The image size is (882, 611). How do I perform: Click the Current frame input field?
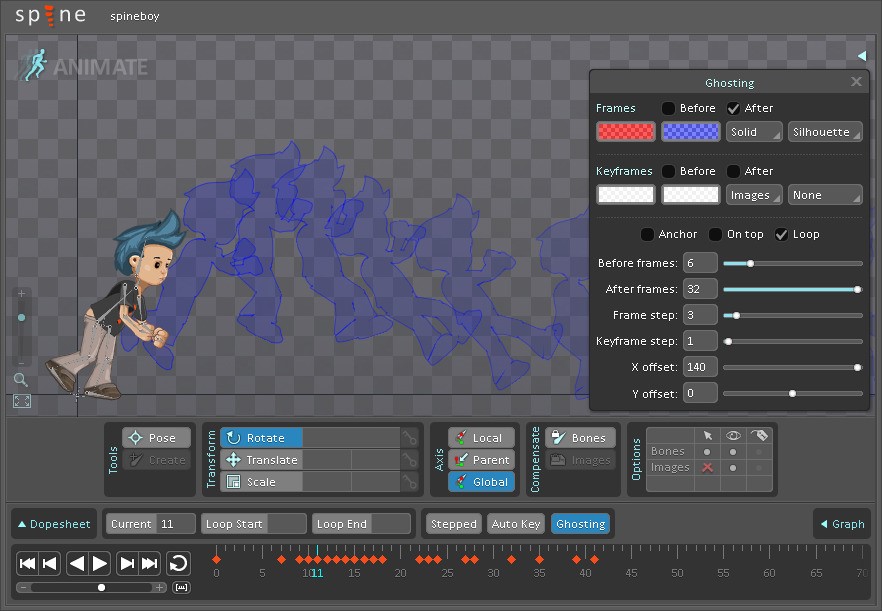(176, 524)
